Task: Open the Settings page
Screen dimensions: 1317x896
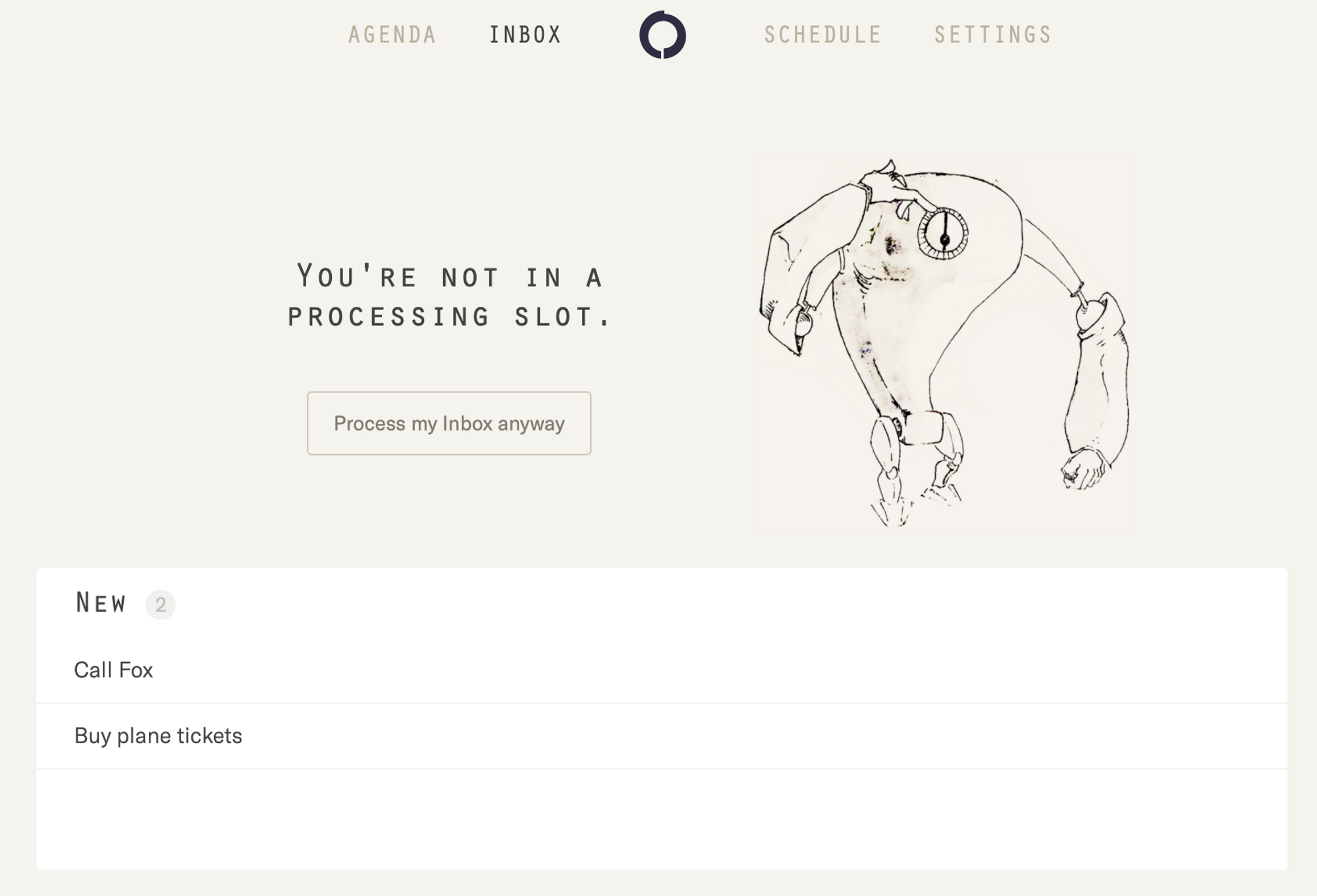Action: [x=993, y=35]
